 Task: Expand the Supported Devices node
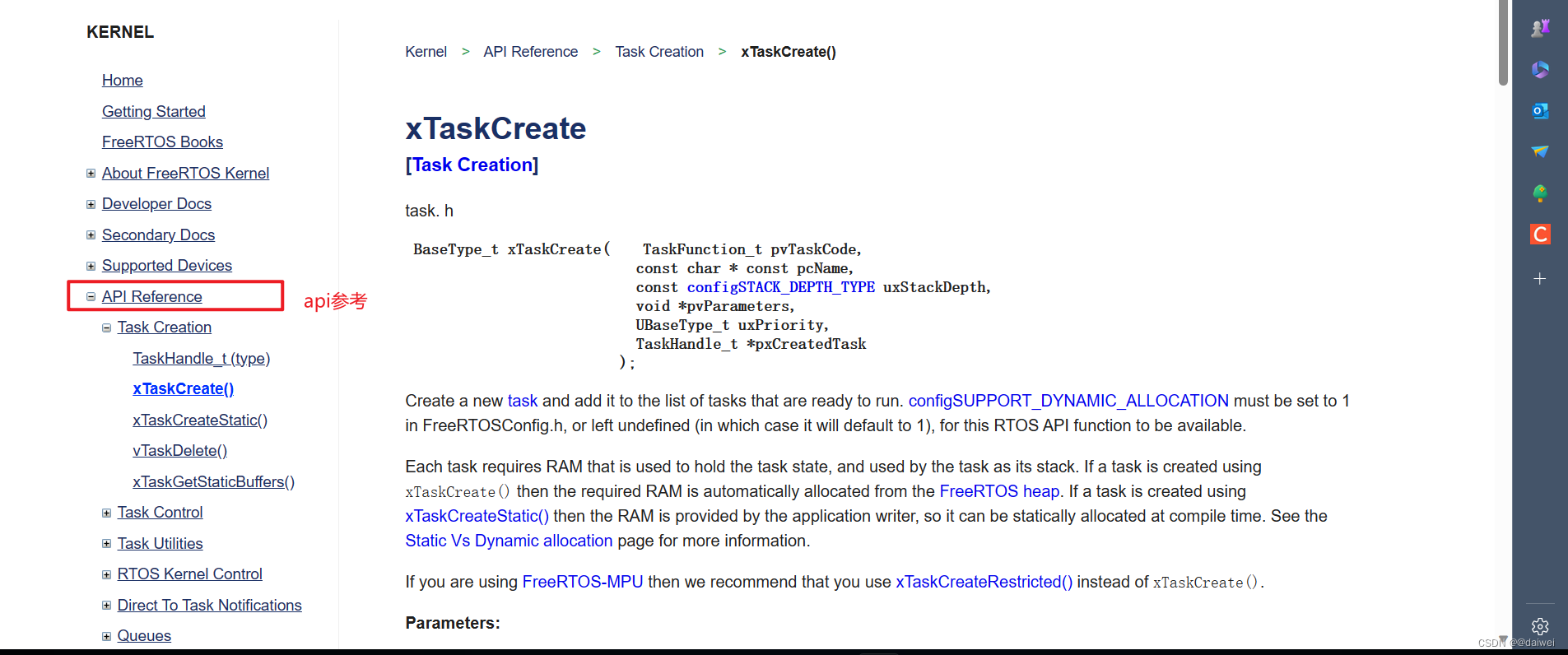click(x=91, y=266)
